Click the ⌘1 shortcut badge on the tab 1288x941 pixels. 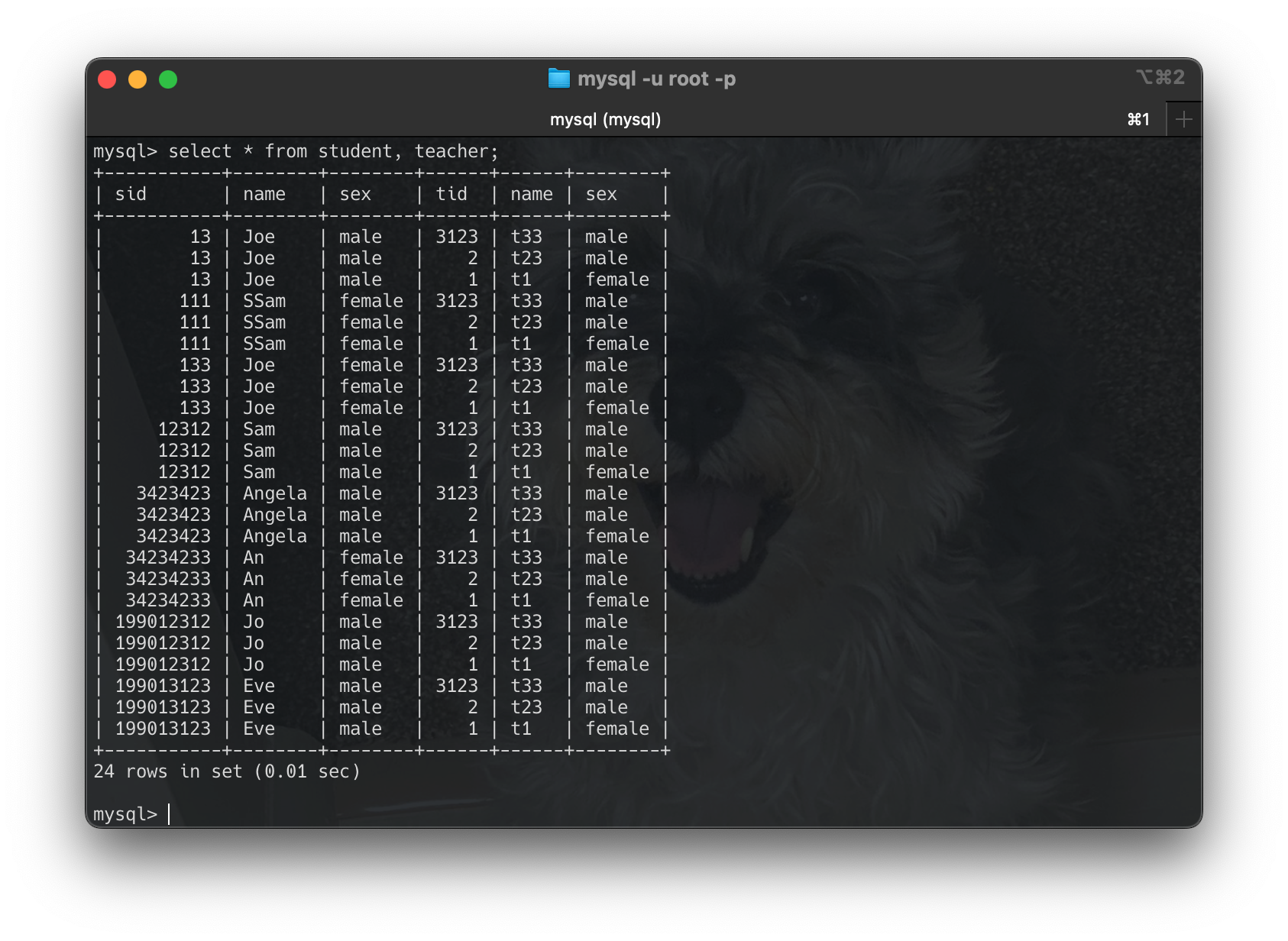click(1139, 119)
